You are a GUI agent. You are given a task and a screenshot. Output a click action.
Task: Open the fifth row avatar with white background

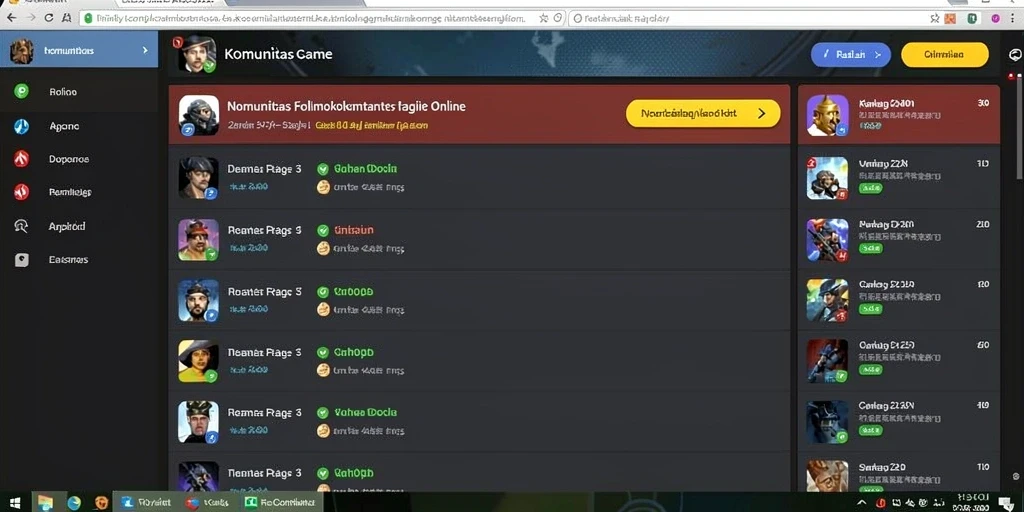199,422
